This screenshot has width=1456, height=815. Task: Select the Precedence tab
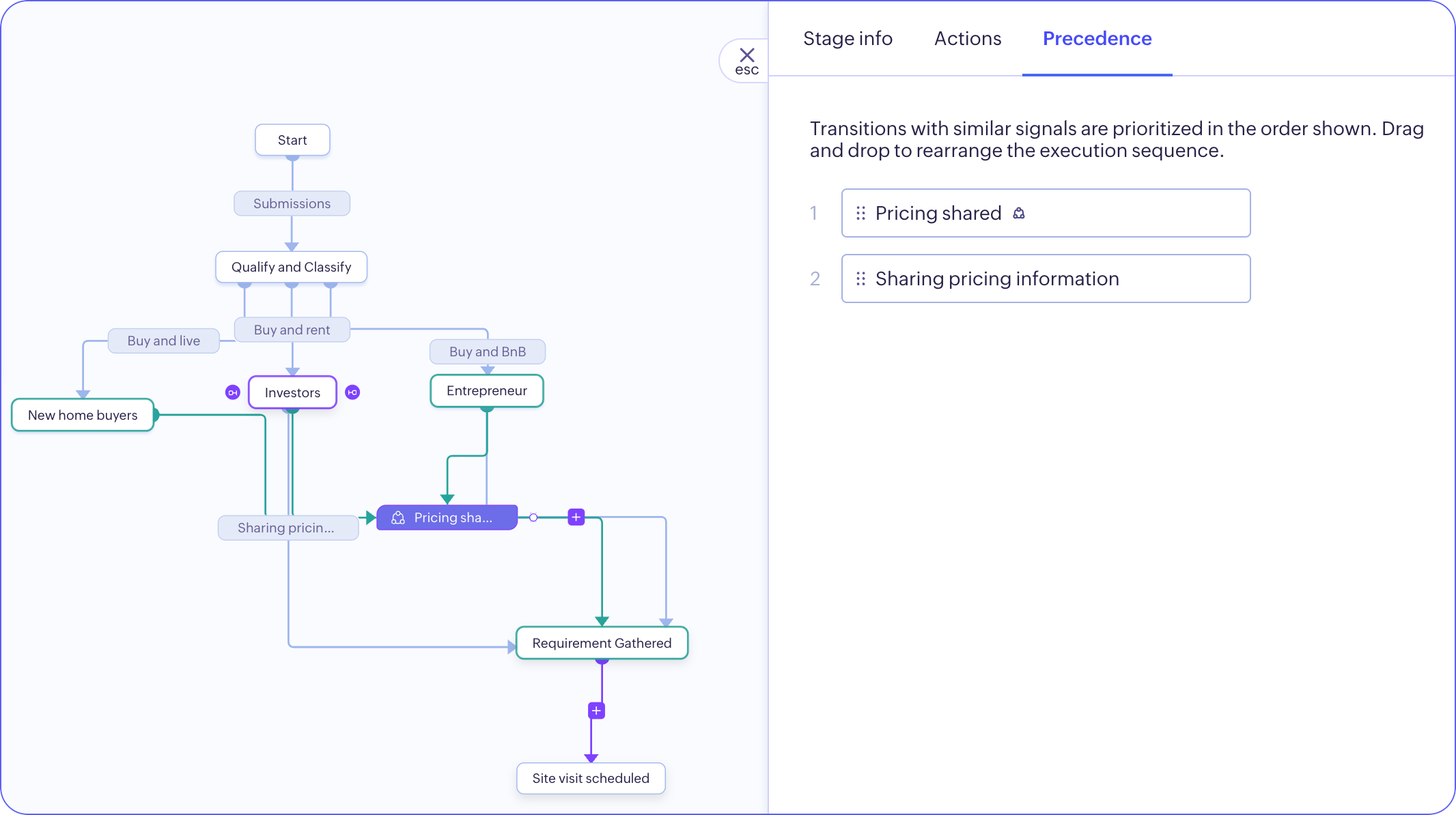1097,39
